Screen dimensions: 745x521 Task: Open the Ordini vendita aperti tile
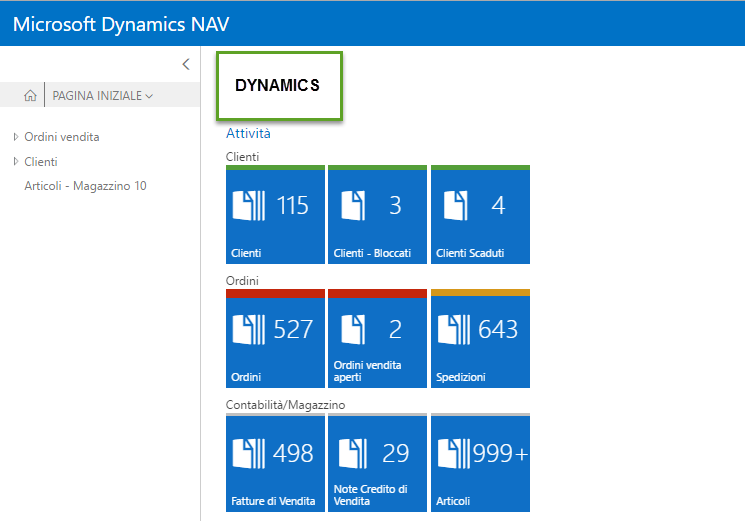(377, 339)
